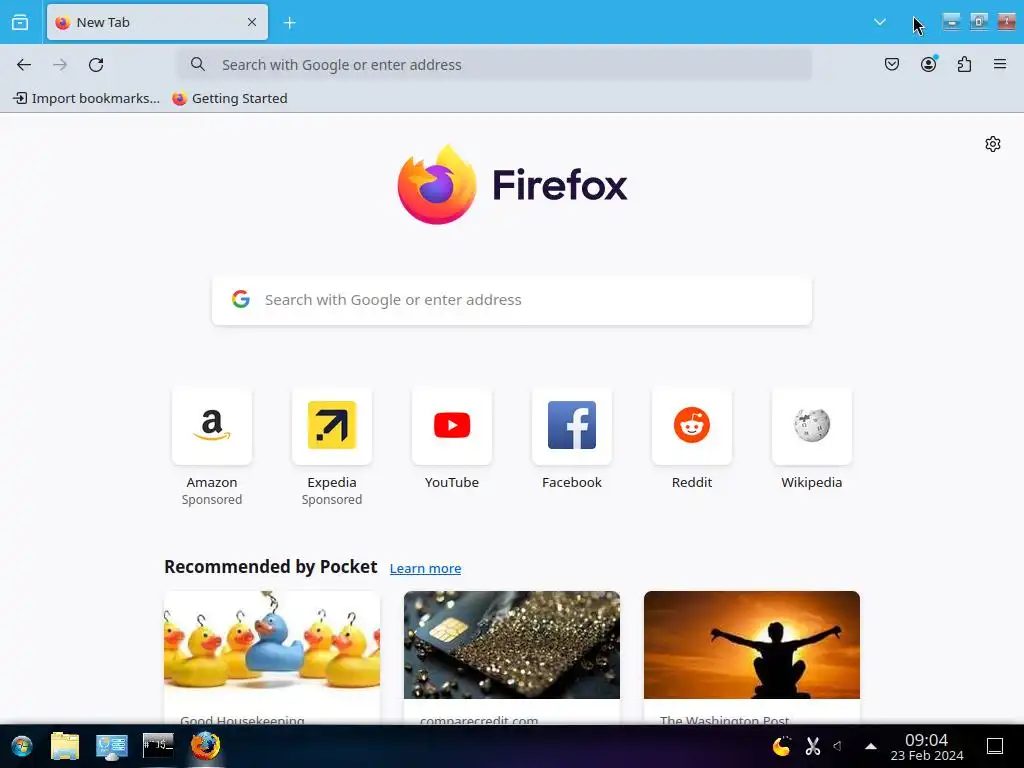Screen dimensions: 1024x768
Task: Focus the address bar field
Action: click(494, 65)
